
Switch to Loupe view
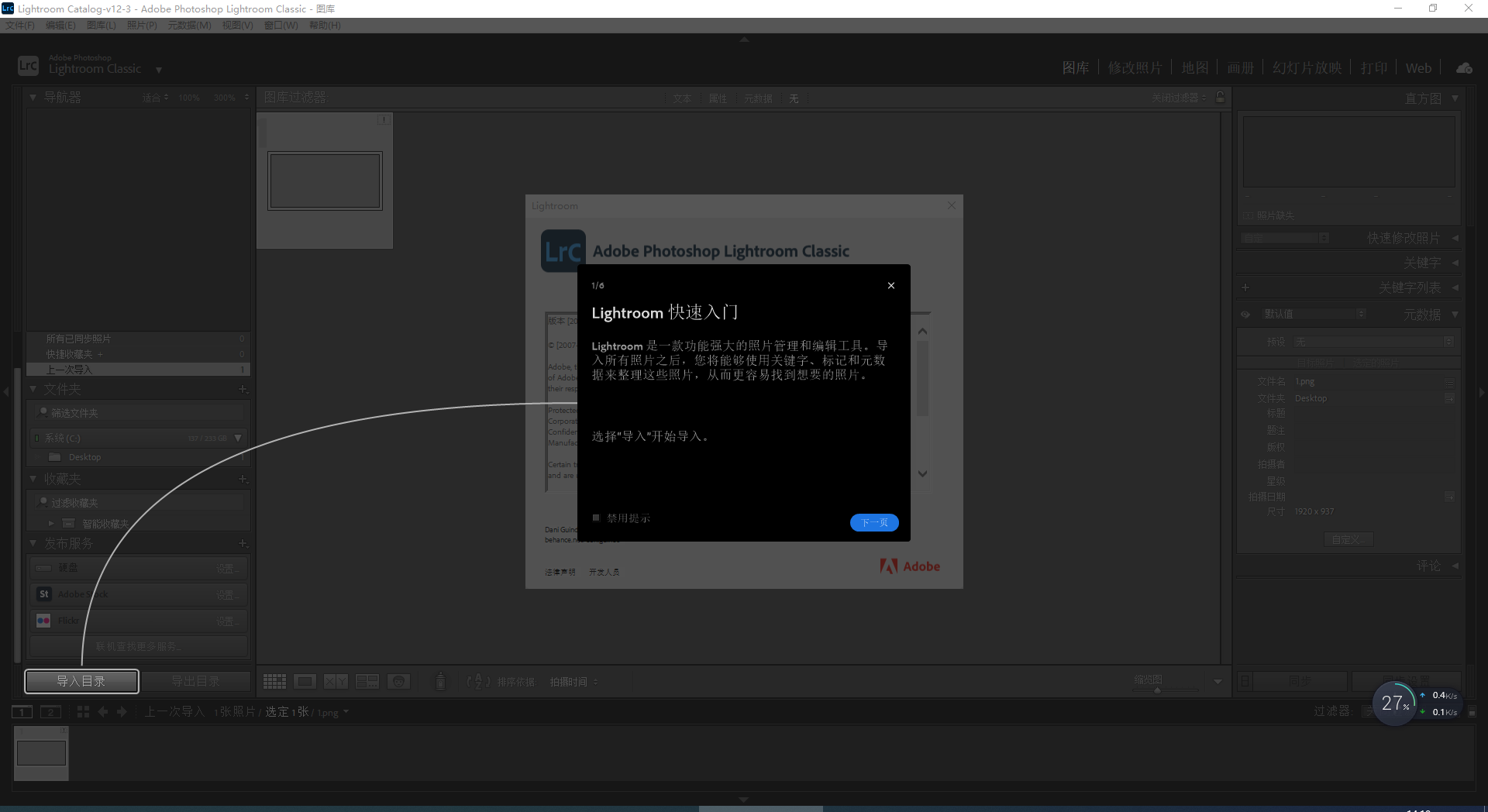[x=305, y=682]
